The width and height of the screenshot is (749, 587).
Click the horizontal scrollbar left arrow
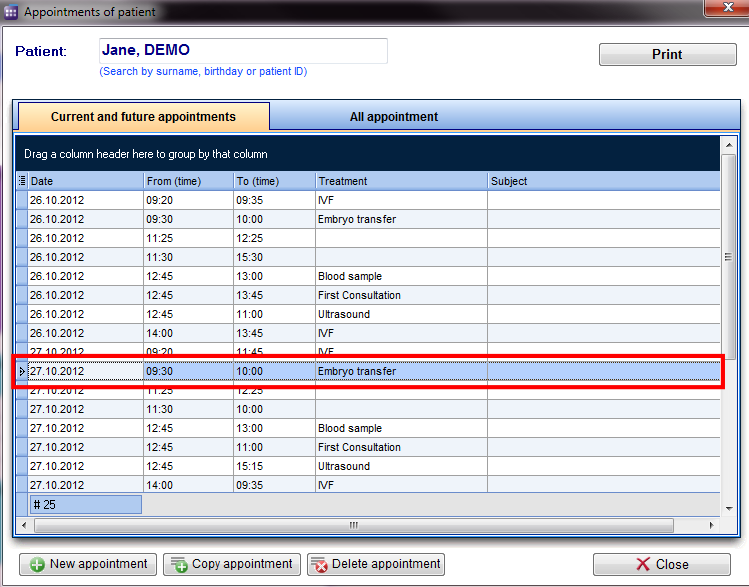point(24,525)
